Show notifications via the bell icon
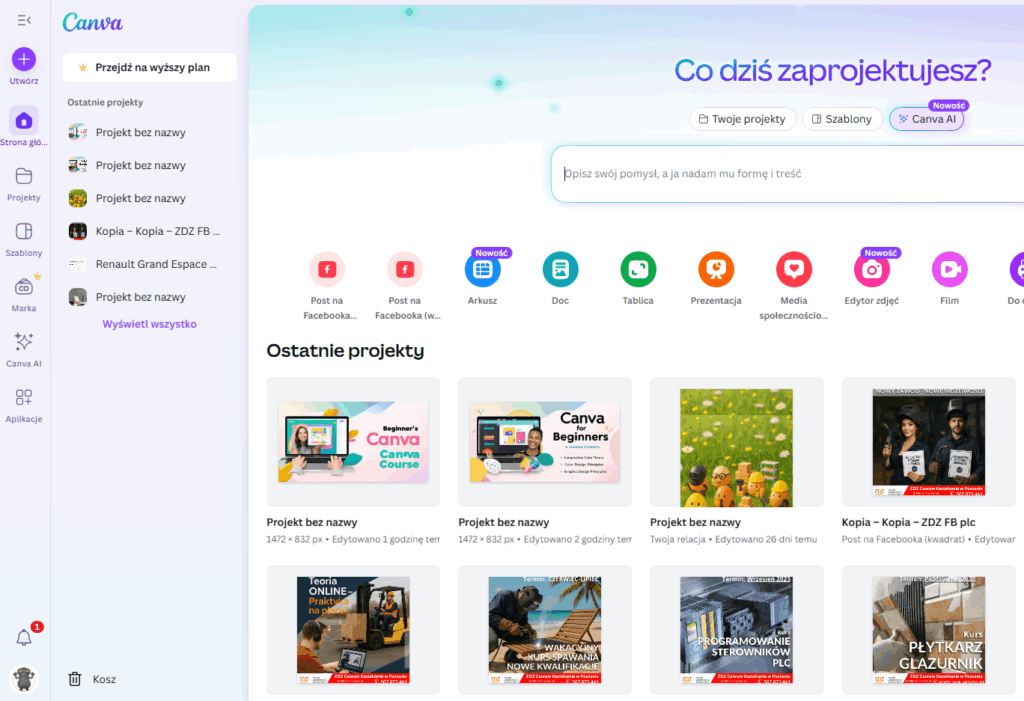 click(24, 637)
